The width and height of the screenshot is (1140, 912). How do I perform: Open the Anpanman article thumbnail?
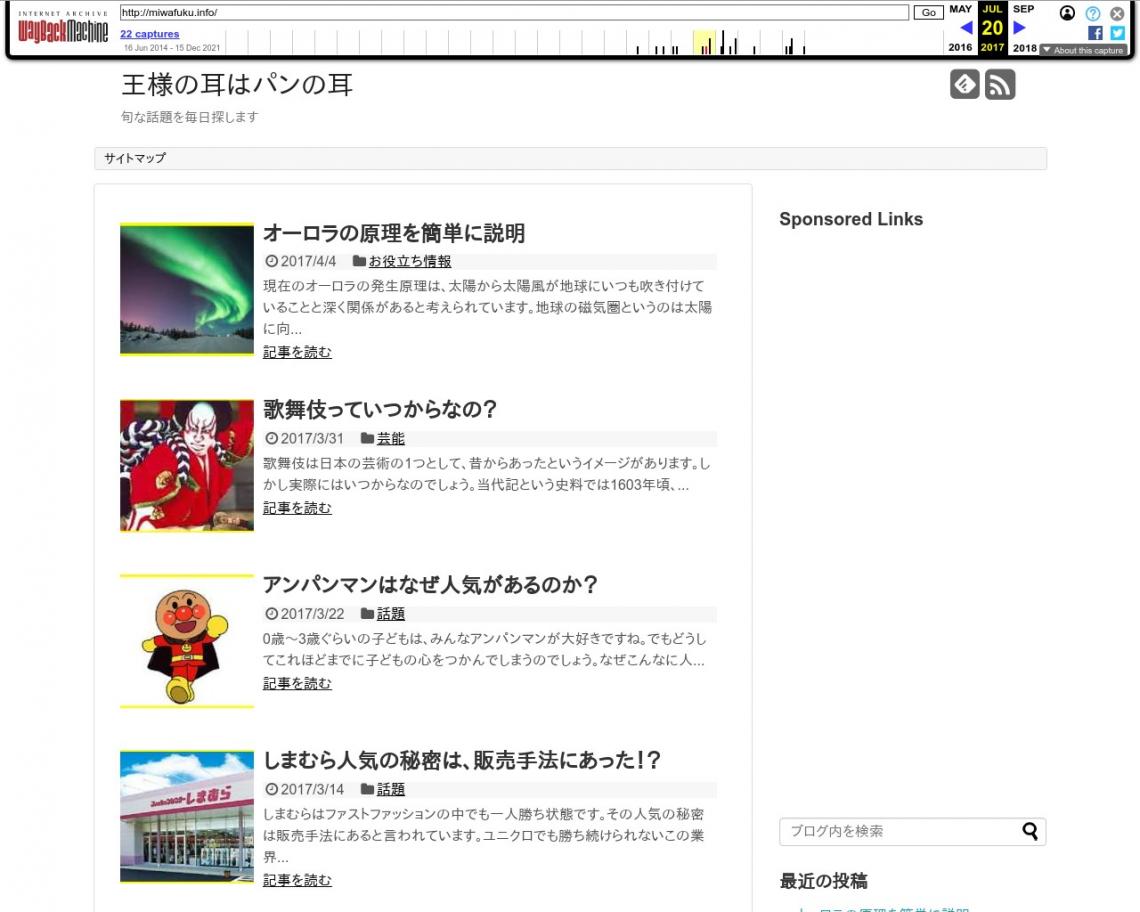tap(187, 641)
